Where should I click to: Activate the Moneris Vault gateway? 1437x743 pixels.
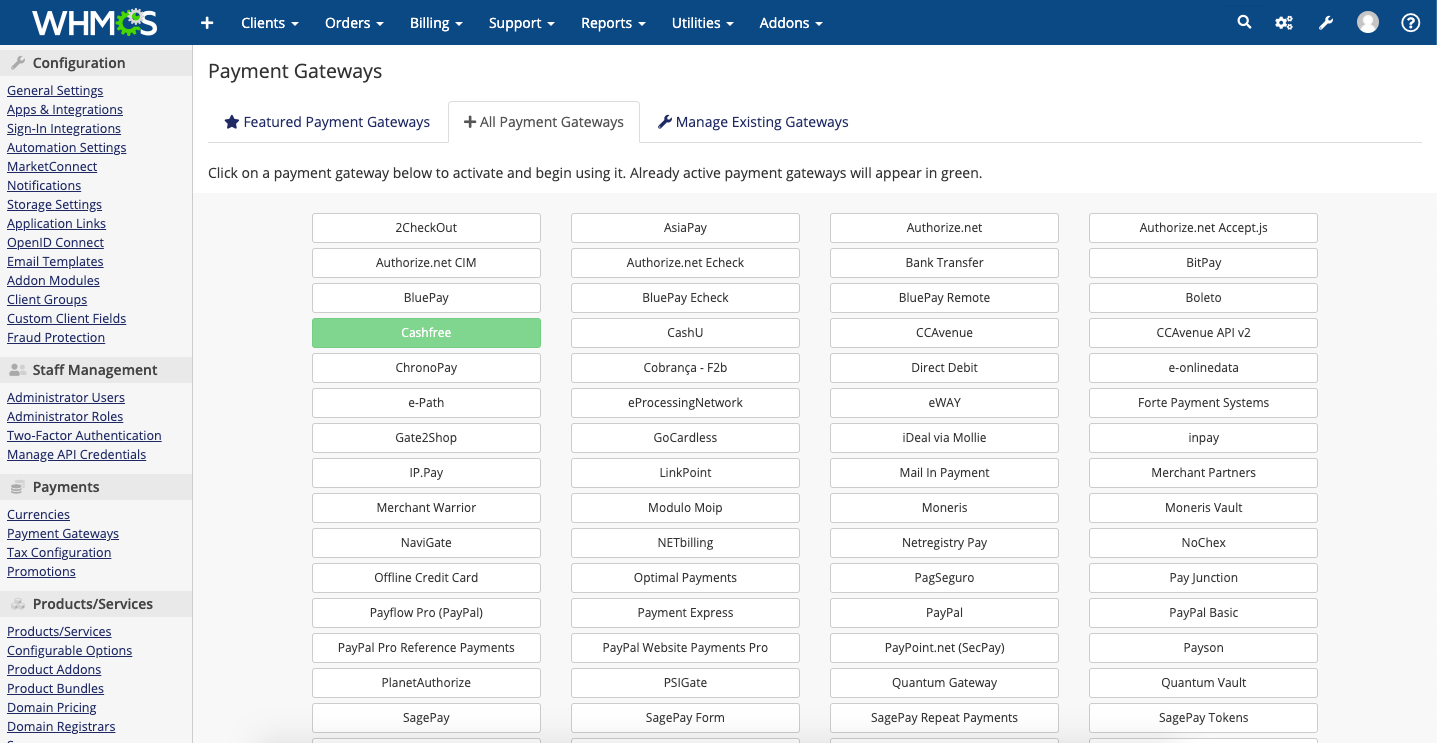pos(1203,508)
